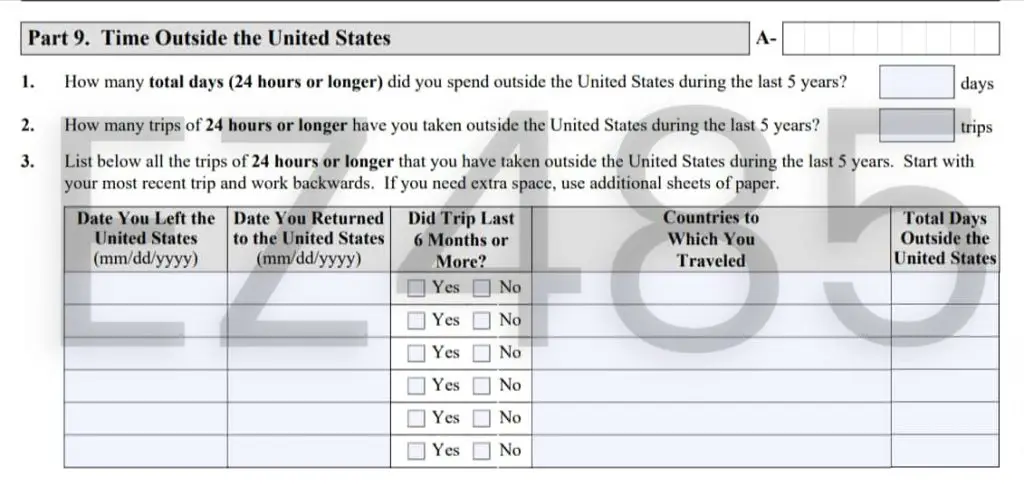
Task: Click first row Countries Traveled field
Action: (710, 288)
